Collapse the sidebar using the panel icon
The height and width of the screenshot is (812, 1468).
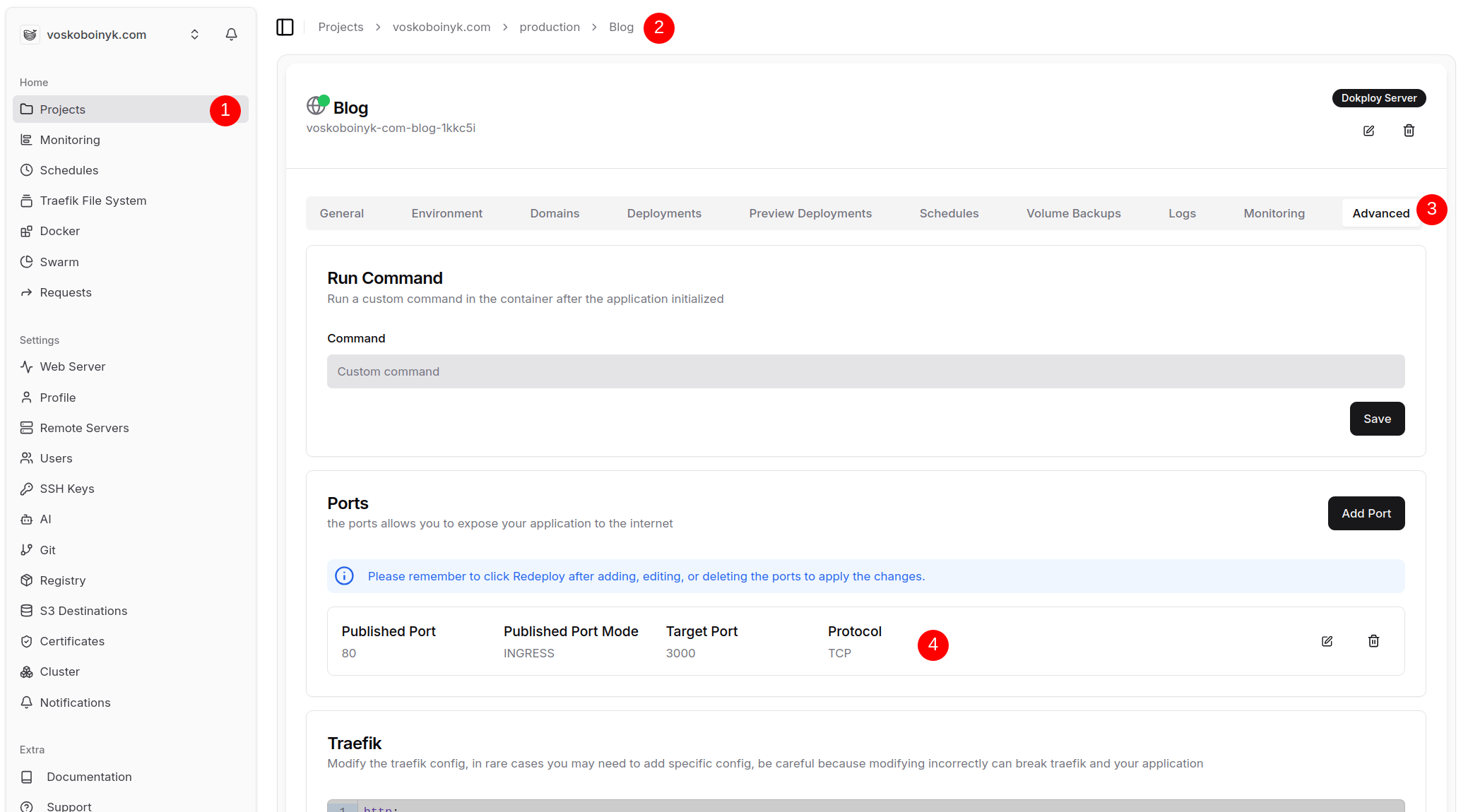285,26
